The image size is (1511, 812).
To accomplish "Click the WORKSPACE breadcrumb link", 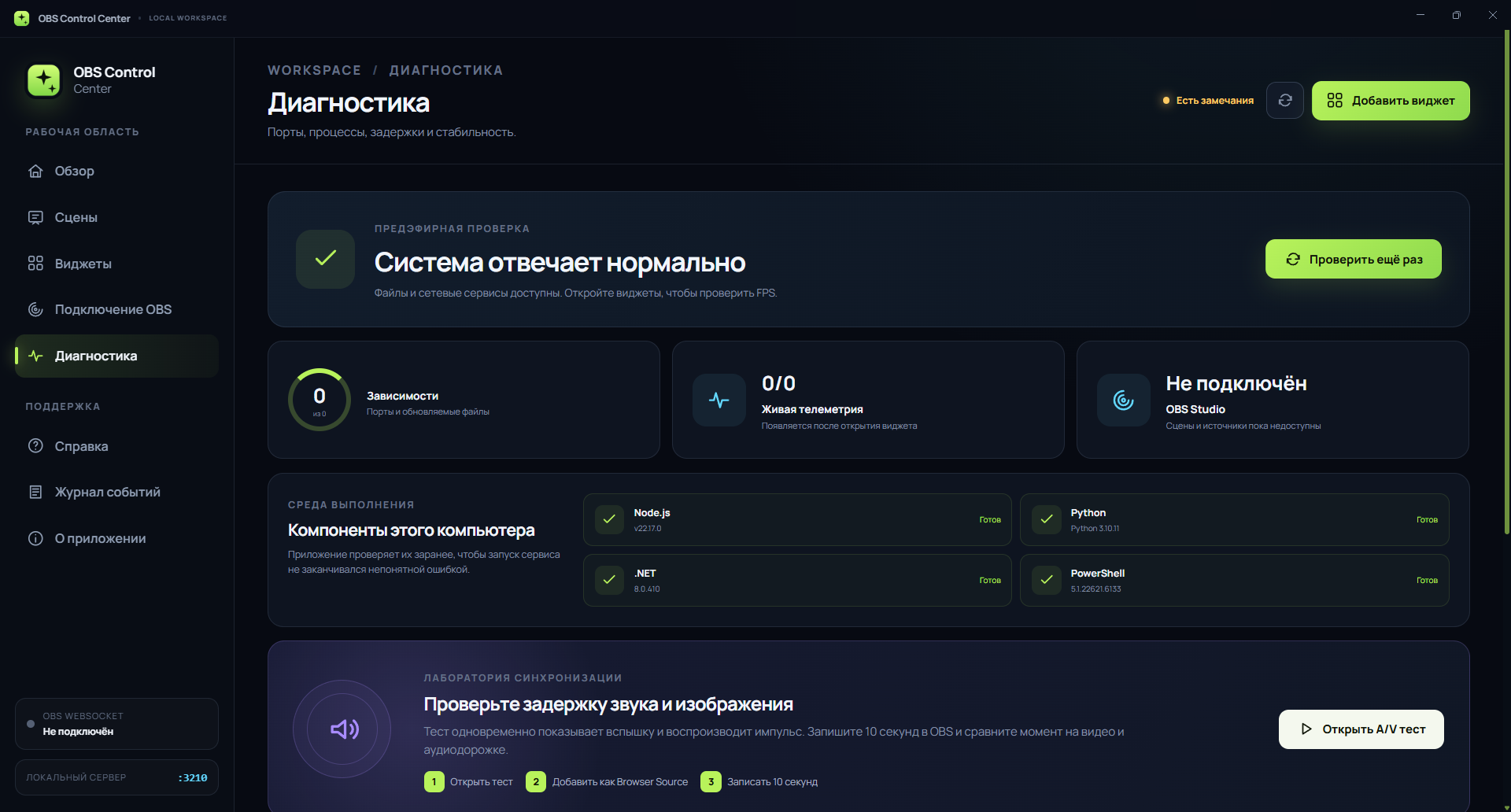I will [x=314, y=70].
